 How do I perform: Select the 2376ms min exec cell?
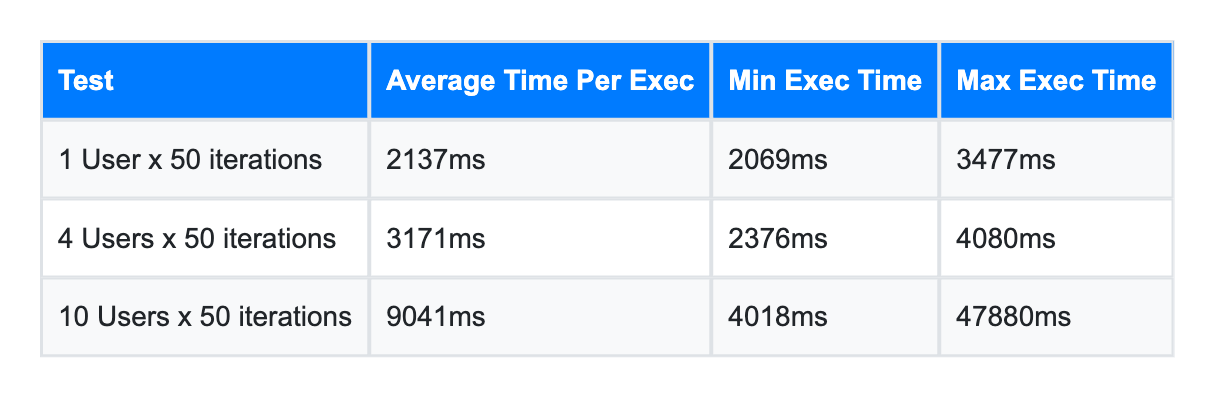[825, 238]
